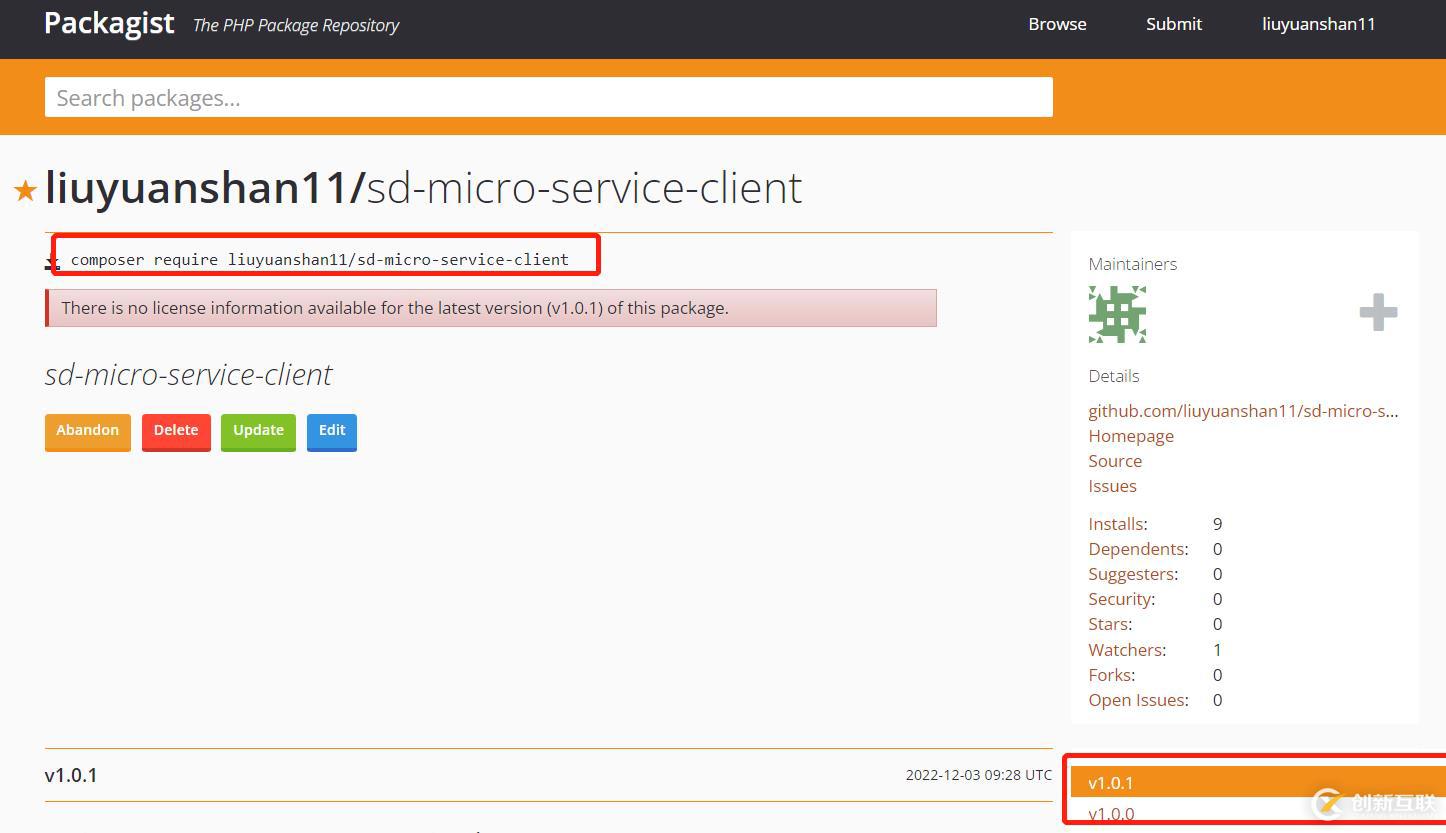Click the maintainer avatar image

[x=1117, y=314]
